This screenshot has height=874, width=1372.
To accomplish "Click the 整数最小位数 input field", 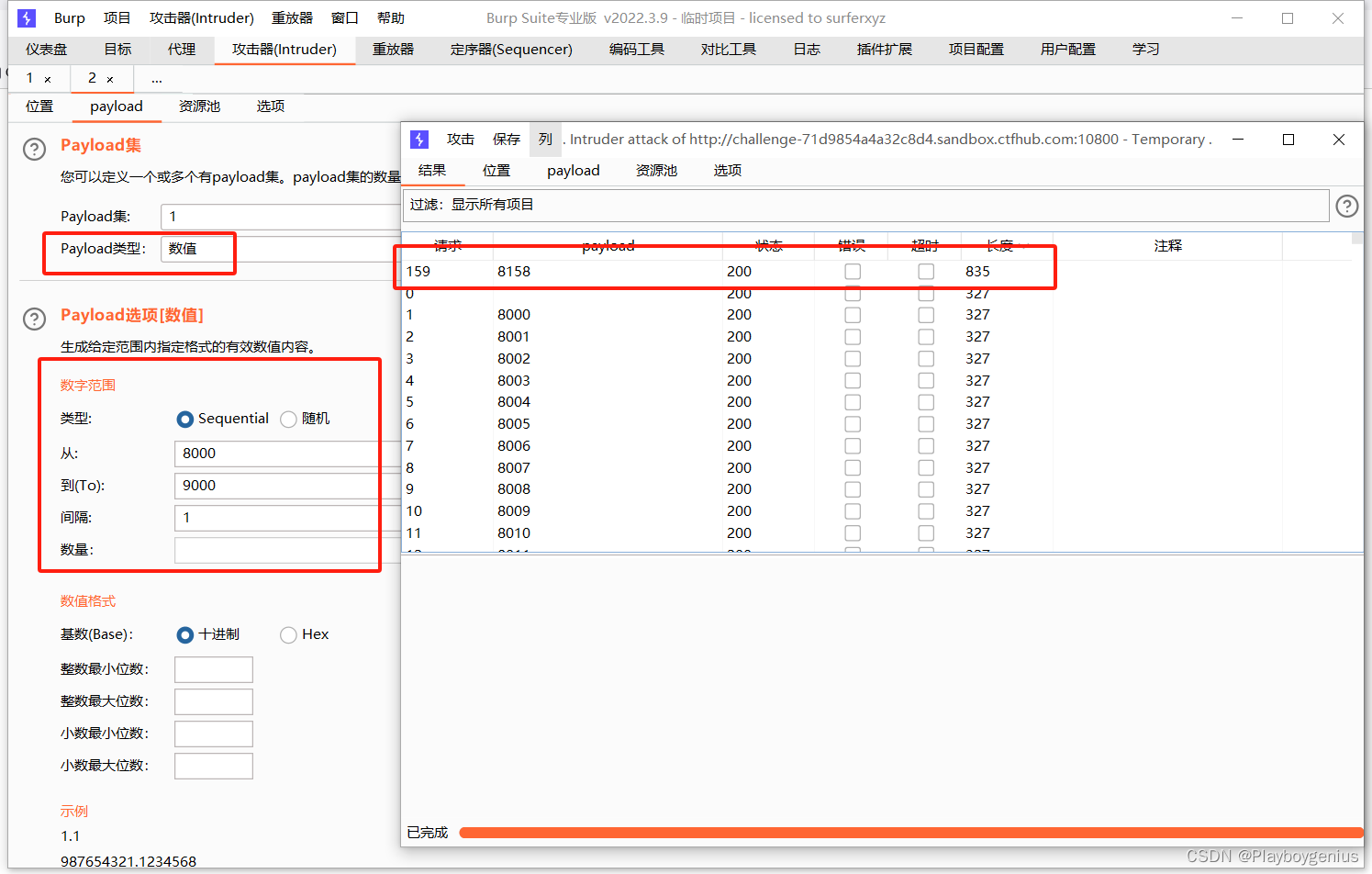I will coord(214,669).
